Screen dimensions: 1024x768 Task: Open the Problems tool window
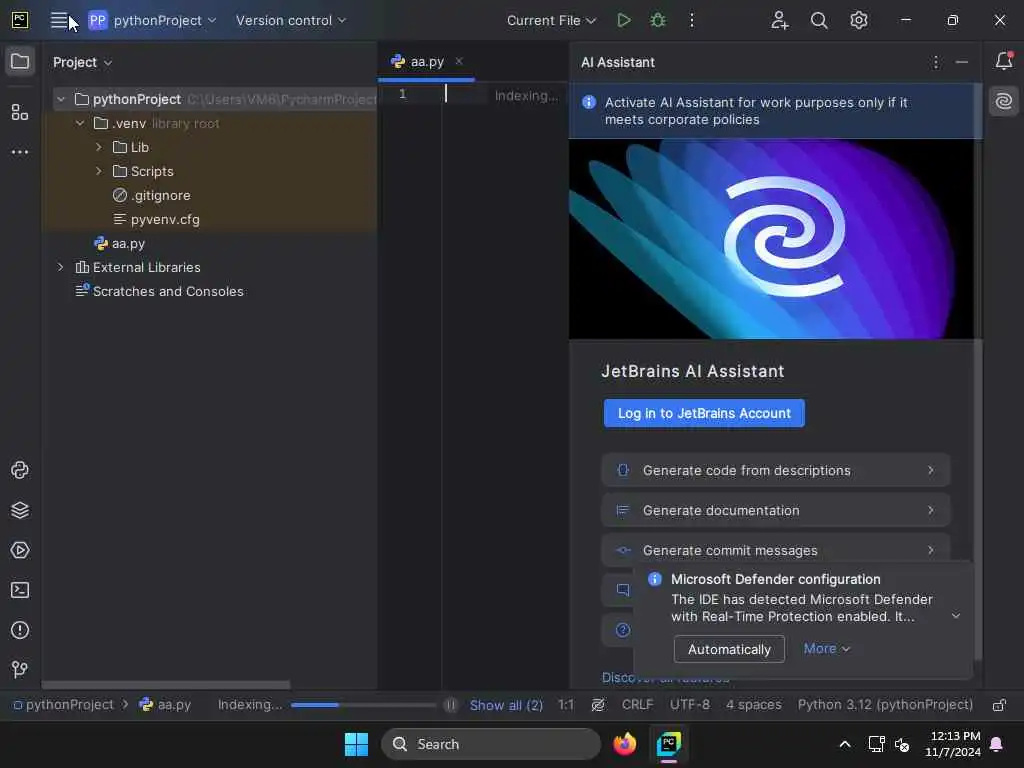click(x=20, y=630)
